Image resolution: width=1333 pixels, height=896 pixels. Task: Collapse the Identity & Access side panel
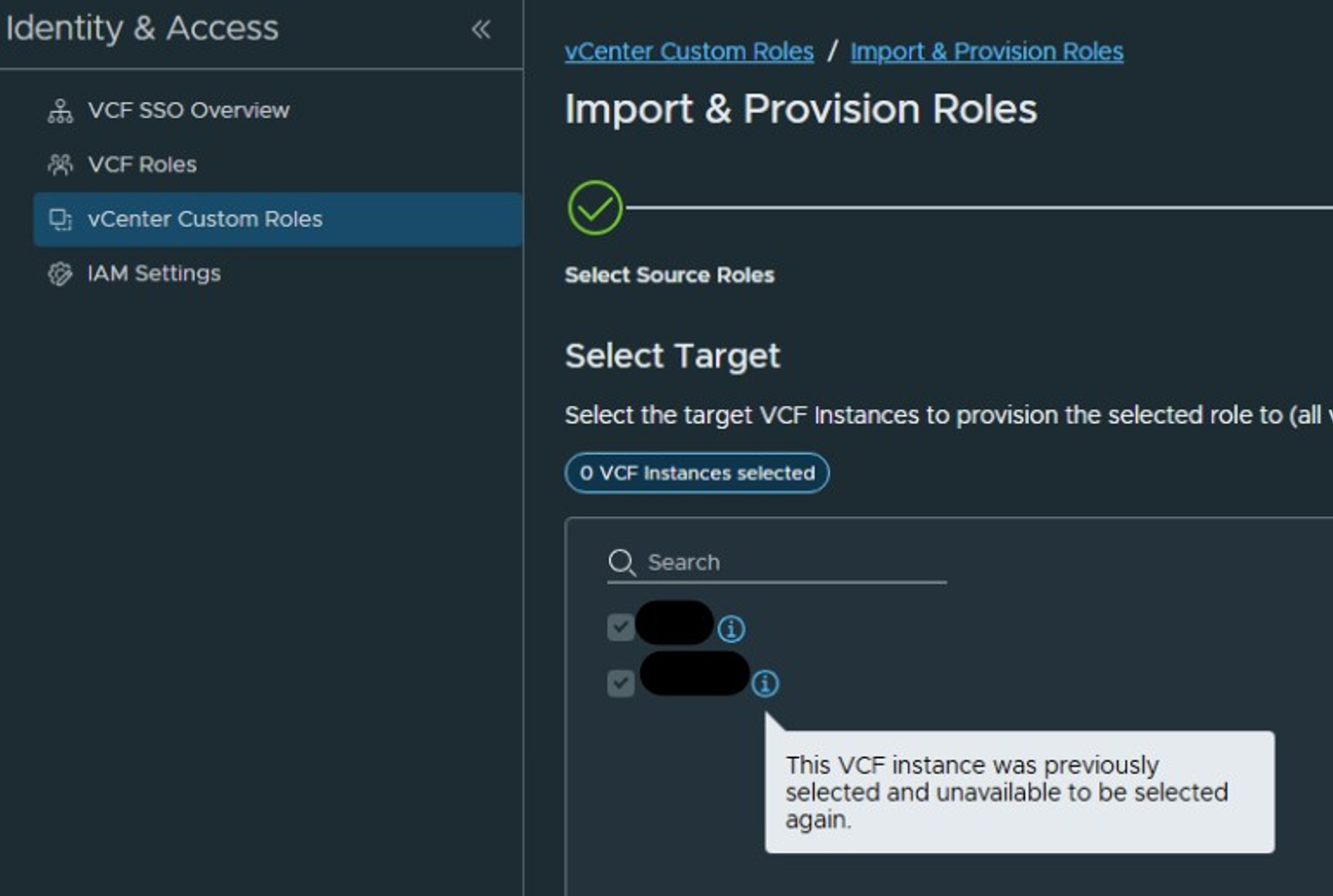tap(480, 29)
